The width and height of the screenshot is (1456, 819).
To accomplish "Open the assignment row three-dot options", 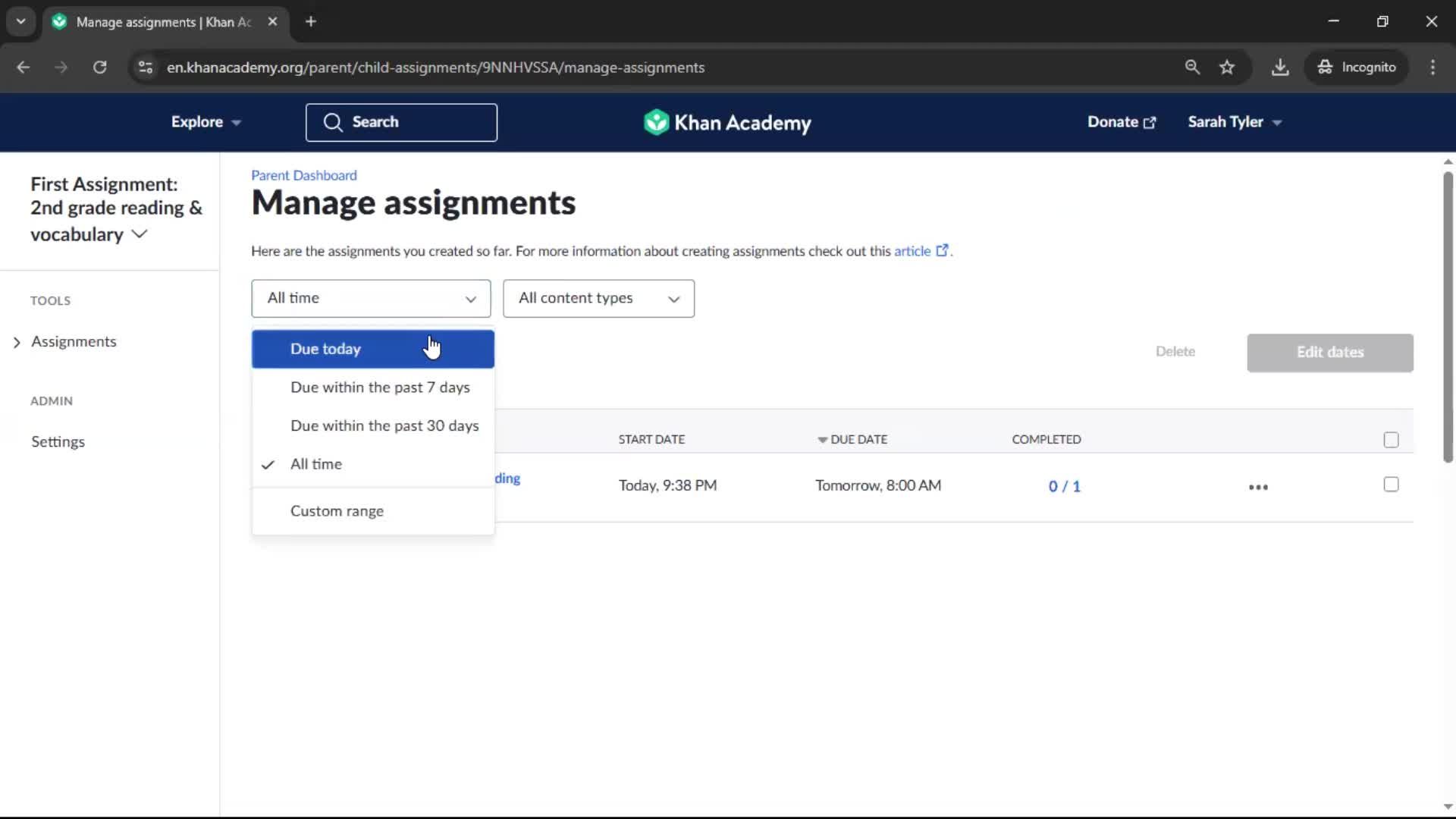I will point(1258,487).
